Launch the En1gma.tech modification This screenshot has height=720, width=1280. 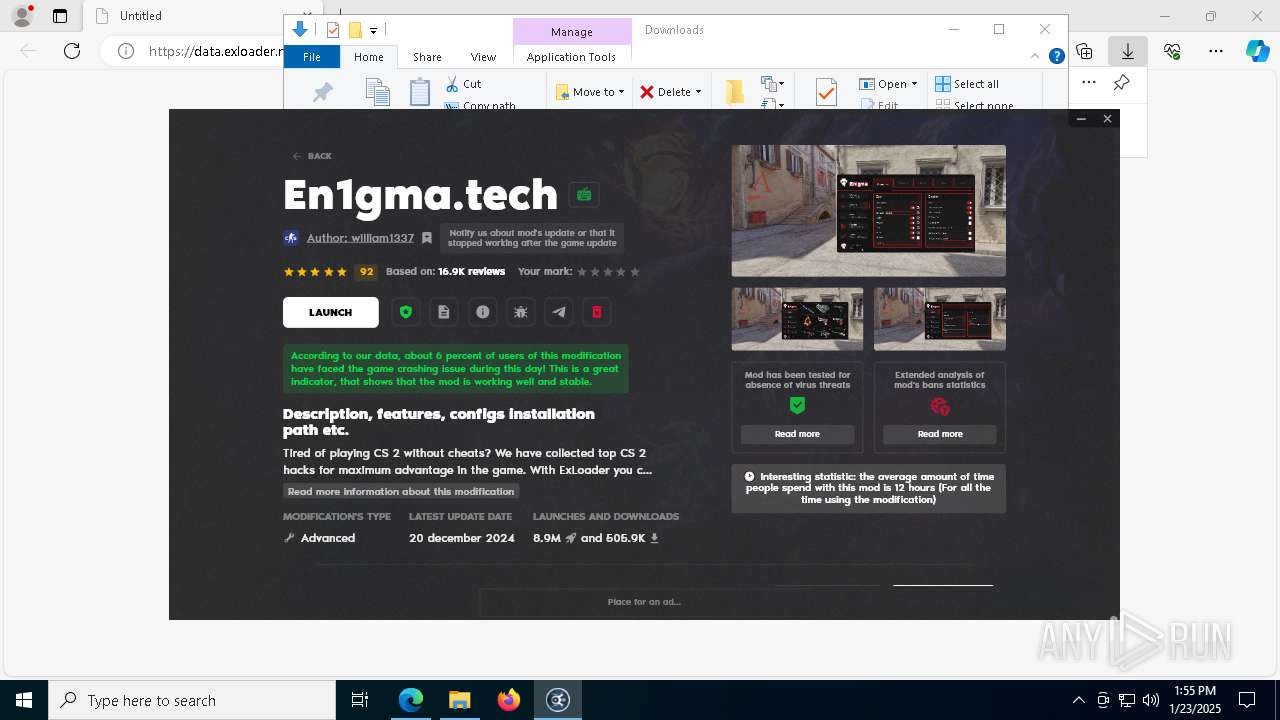coord(331,312)
